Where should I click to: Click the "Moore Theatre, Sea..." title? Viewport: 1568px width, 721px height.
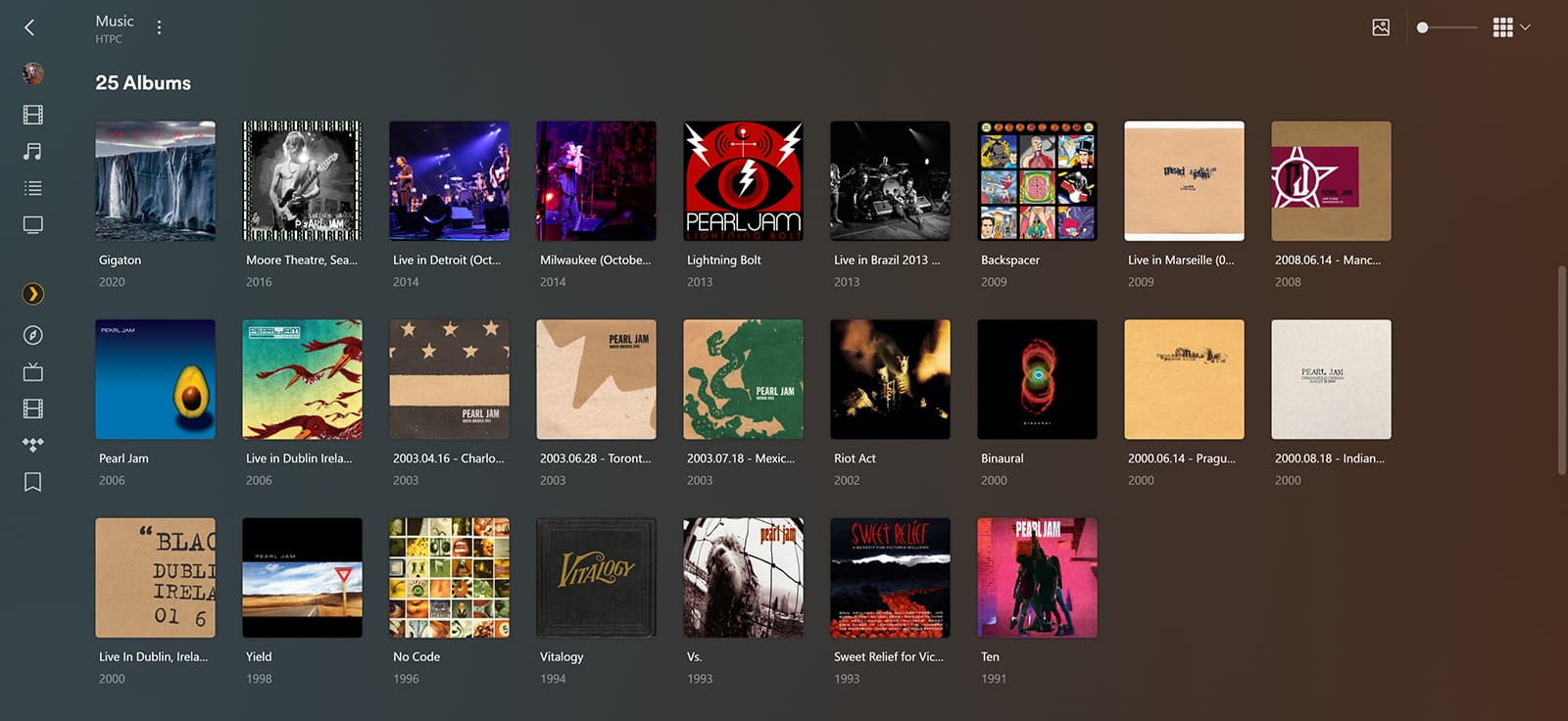(302, 261)
